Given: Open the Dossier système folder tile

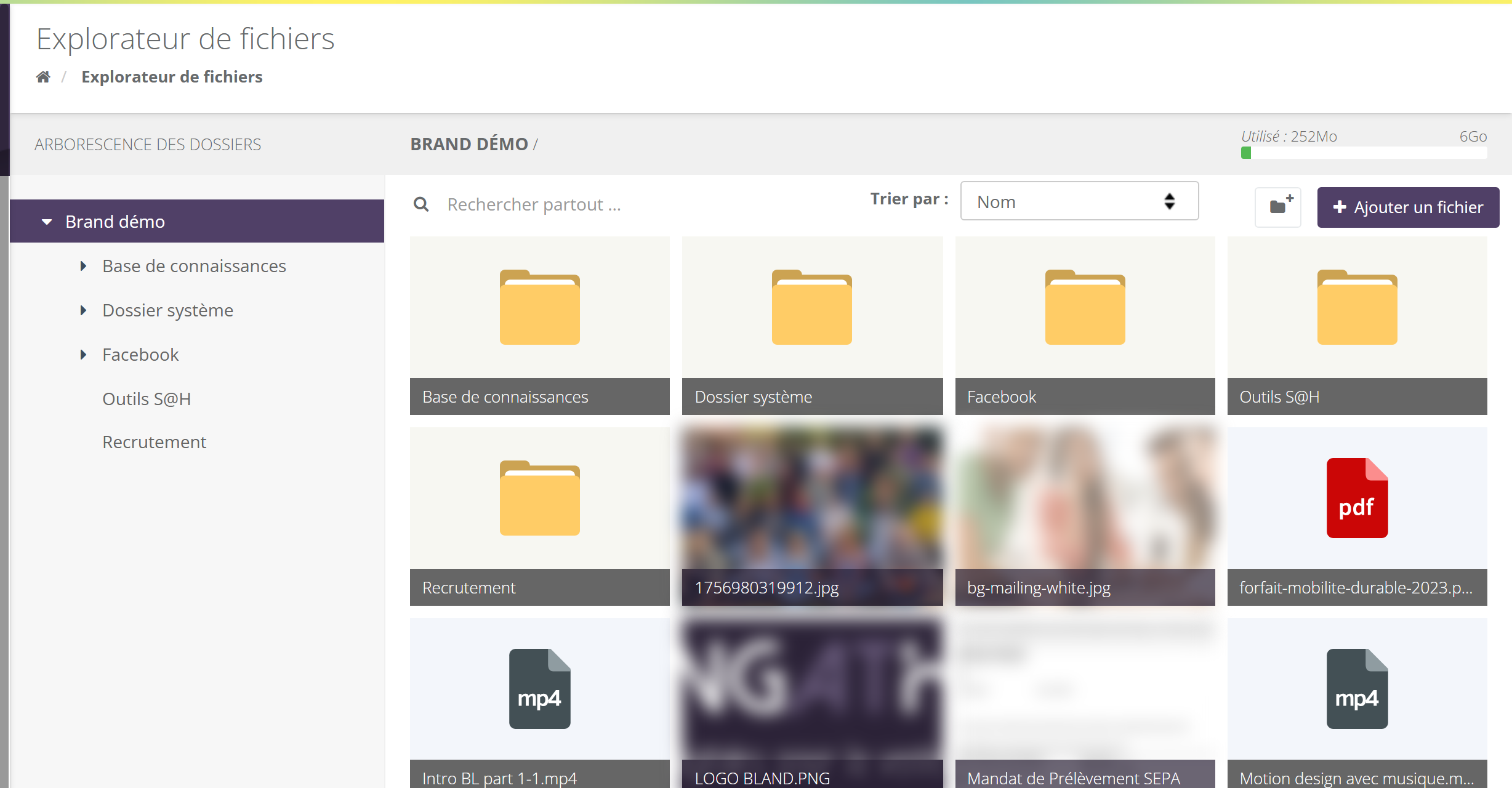Looking at the screenshot, I should (x=813, y=326).
